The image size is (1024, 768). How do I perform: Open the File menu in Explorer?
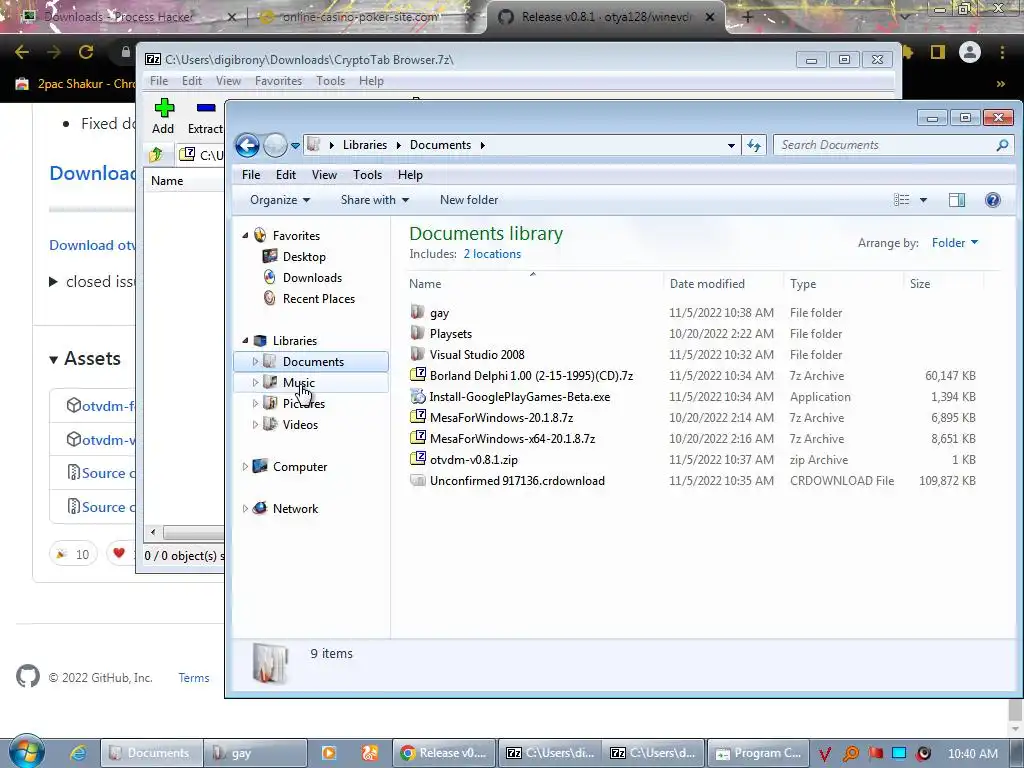tap(251, 175)
